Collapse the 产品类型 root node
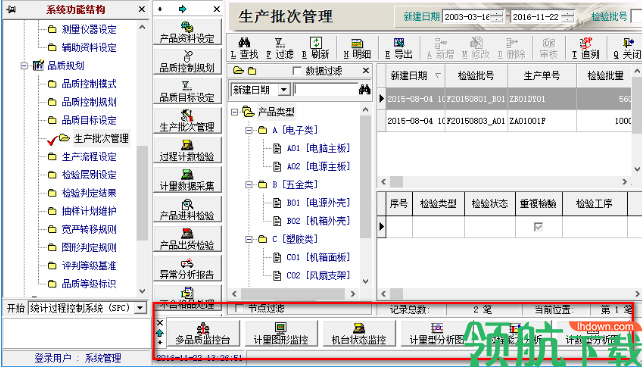The width and height of the screenshot is (642, 374). pyautogui.click(x=234, y=111)
